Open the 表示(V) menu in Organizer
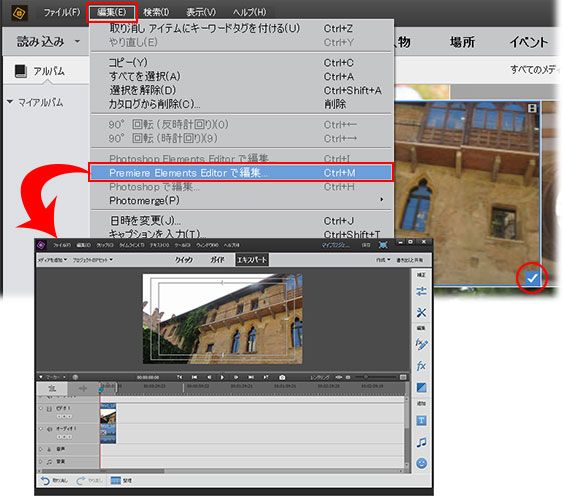This screenshot has height=496, width=563. [201, 13]
